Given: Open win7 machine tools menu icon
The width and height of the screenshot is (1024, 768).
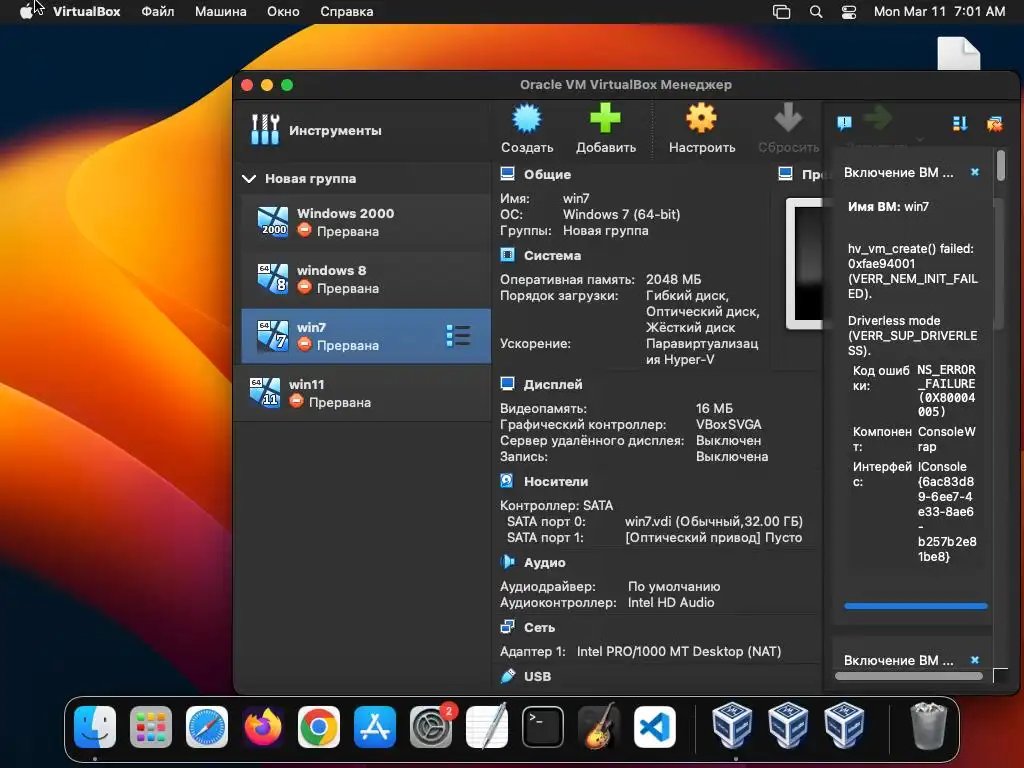Looking at the screenshot, I should point(458,336).
